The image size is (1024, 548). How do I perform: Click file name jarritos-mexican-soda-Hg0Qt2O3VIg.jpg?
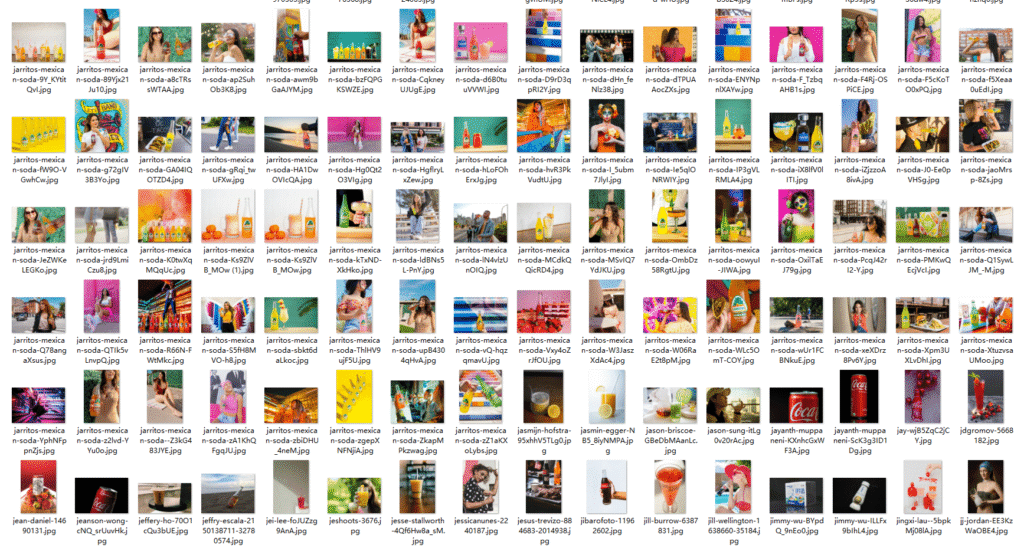355,170
